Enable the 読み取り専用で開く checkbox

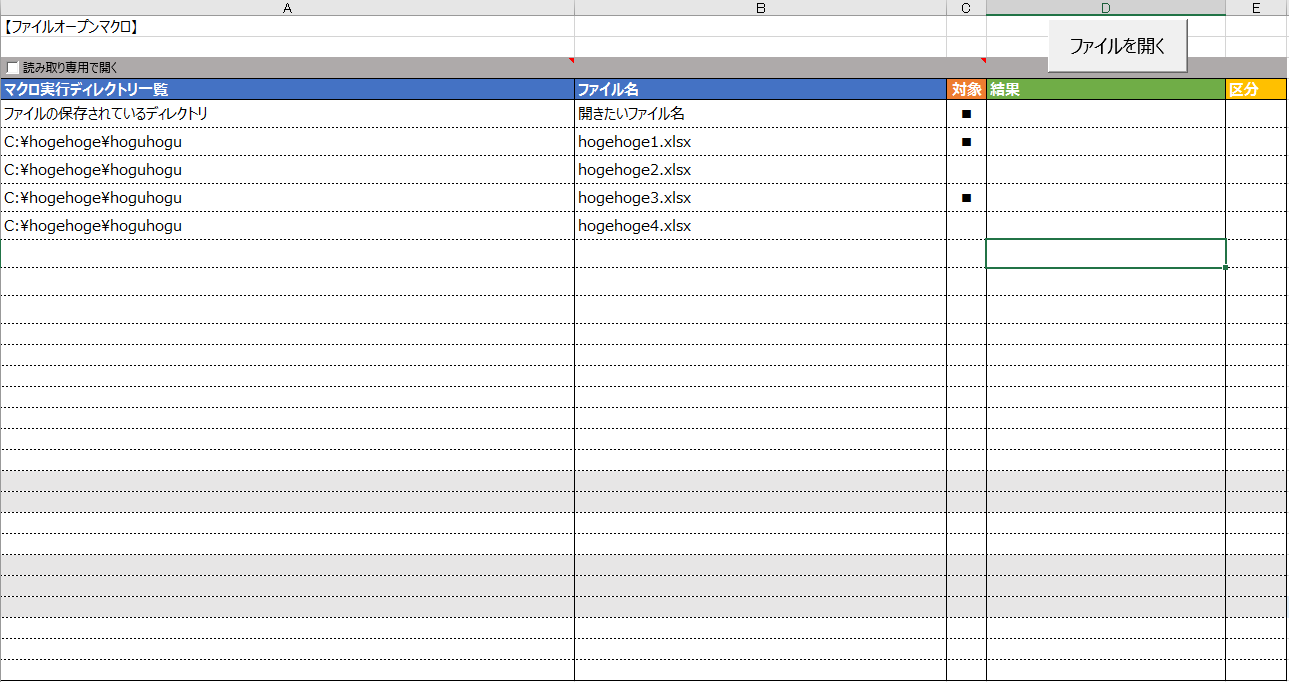[x=12, y=68]
